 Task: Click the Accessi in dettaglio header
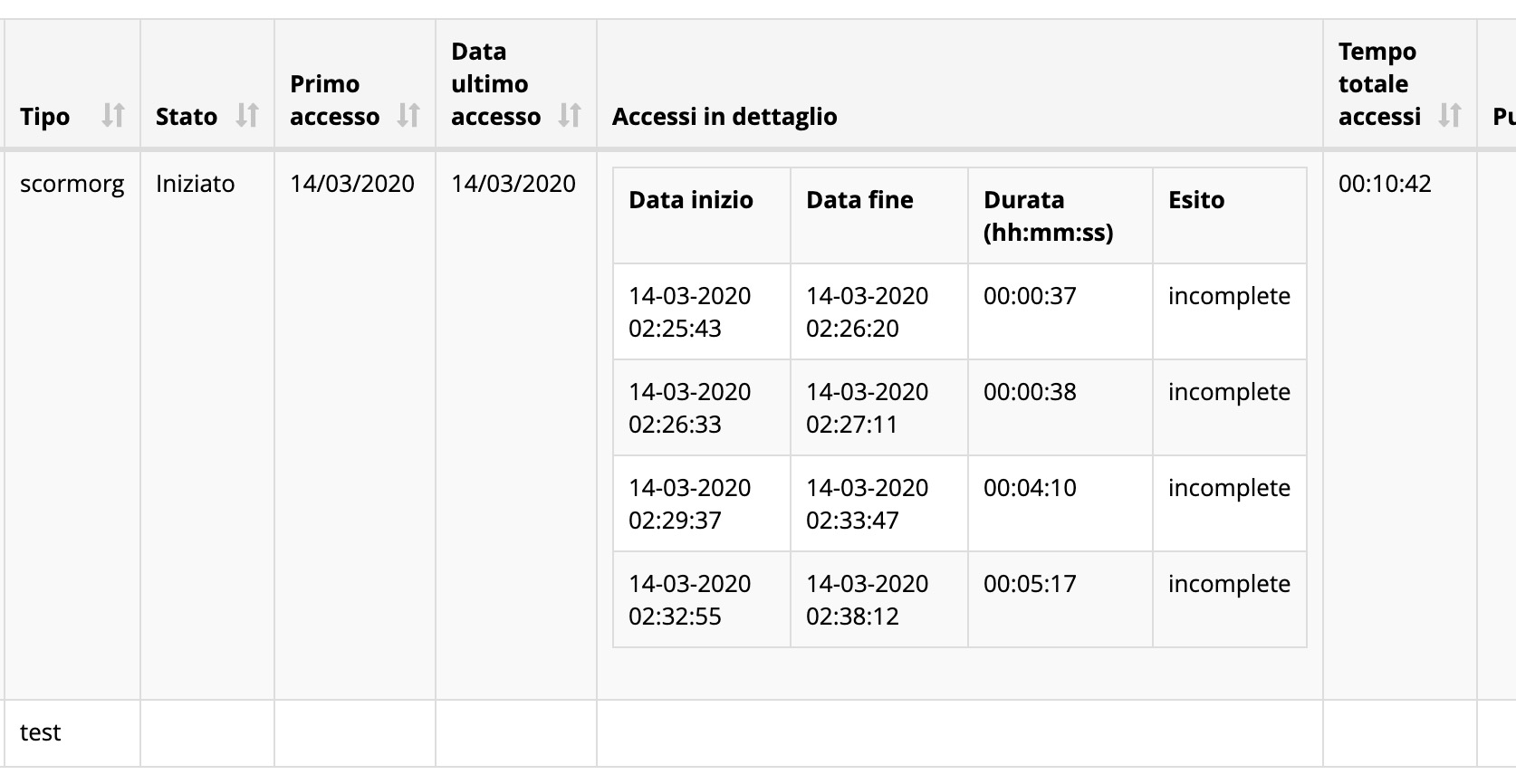point(724,117)
